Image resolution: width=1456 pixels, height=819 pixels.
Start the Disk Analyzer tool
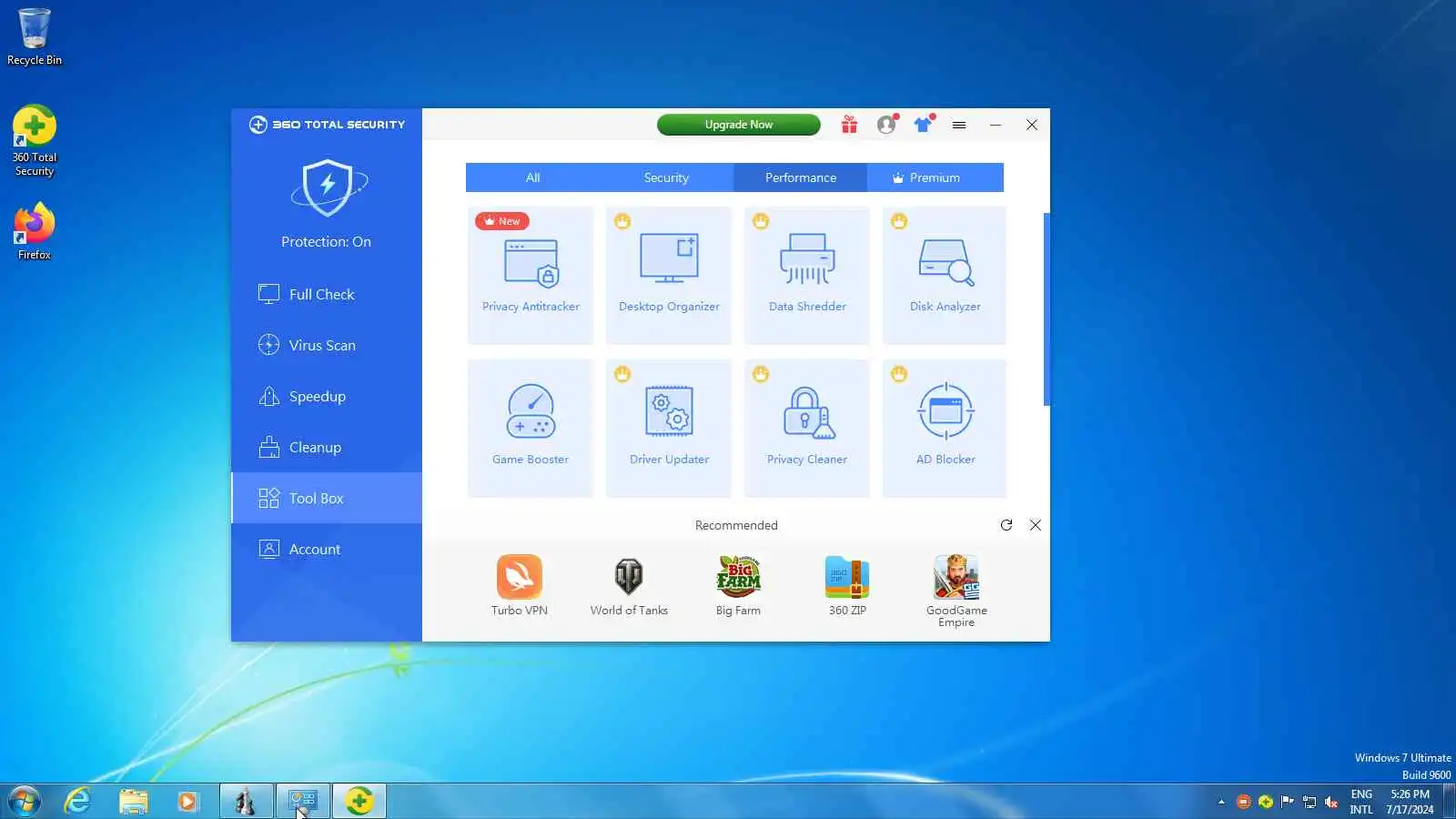click(x=945, y=276)
